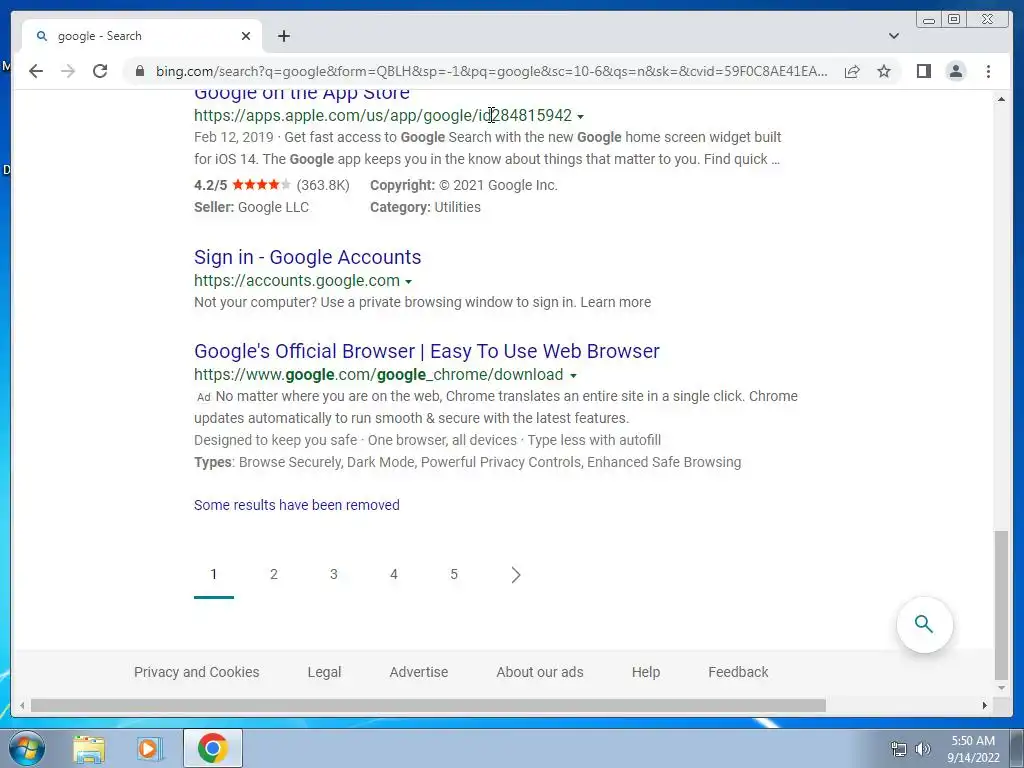Select the google - Search tab
The image size is (1024, 768).
coord(142,36)
